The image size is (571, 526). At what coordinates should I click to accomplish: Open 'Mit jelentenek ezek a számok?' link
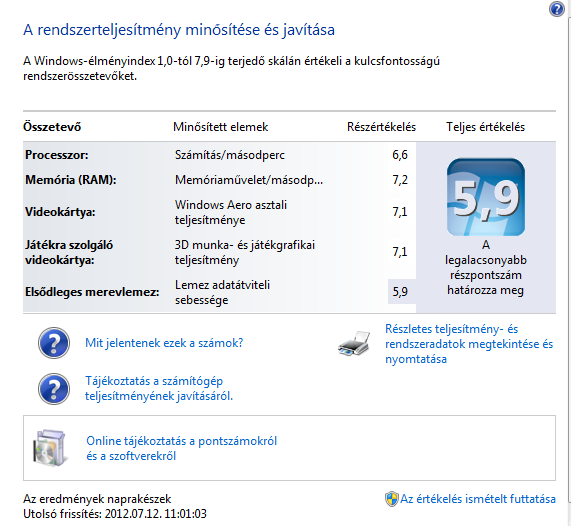click(x=164, y=343)
